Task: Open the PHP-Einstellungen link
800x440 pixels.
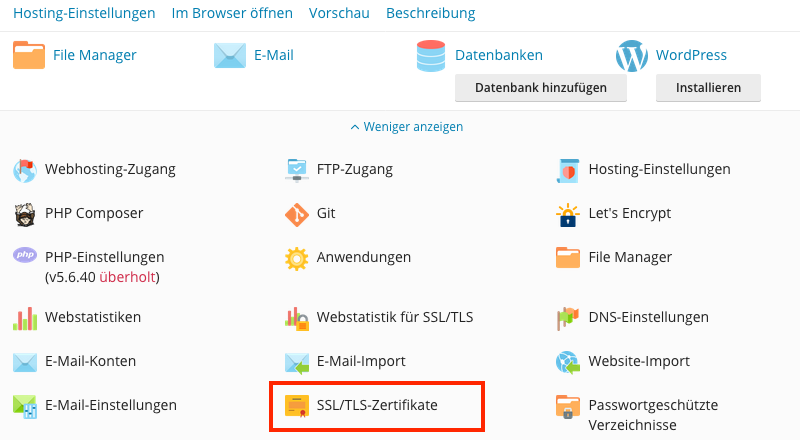Action: (x=104, y=257)
